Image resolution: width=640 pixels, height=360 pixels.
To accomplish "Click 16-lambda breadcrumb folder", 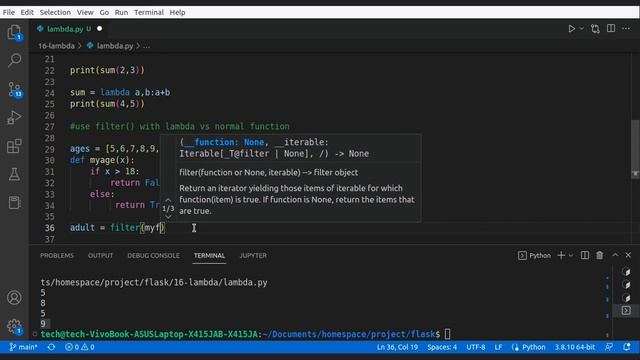I will pos(56,46).
